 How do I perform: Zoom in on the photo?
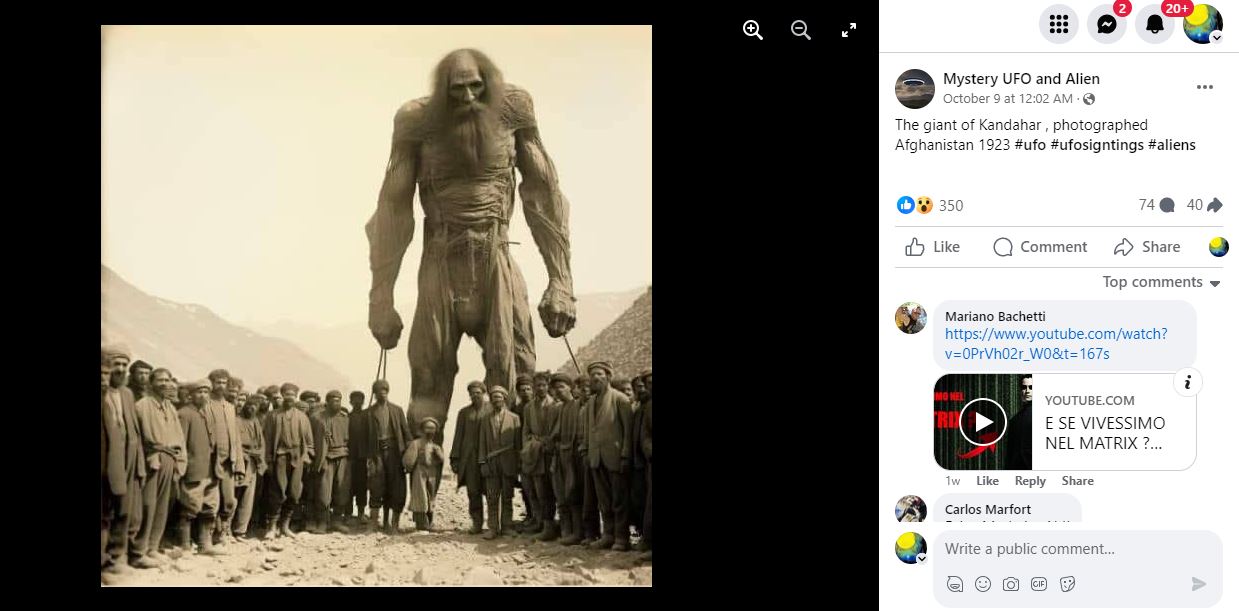point(753,30)
